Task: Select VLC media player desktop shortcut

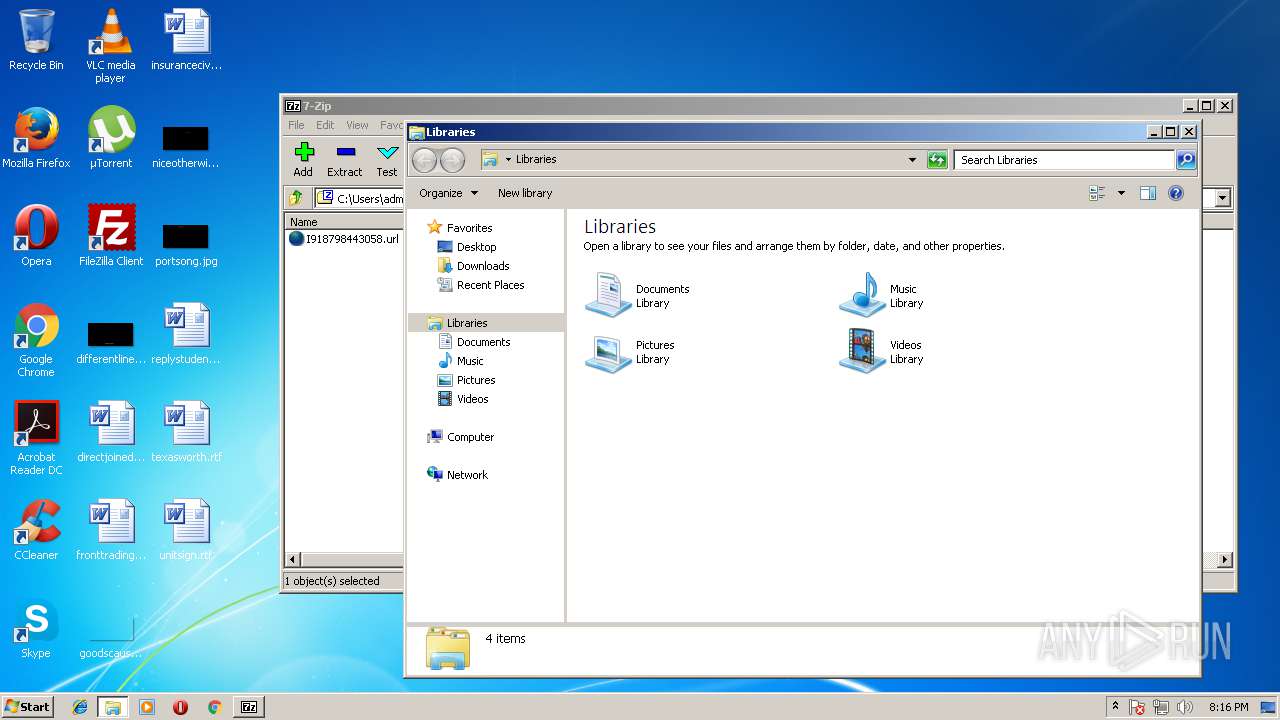Action: point(110,46)
